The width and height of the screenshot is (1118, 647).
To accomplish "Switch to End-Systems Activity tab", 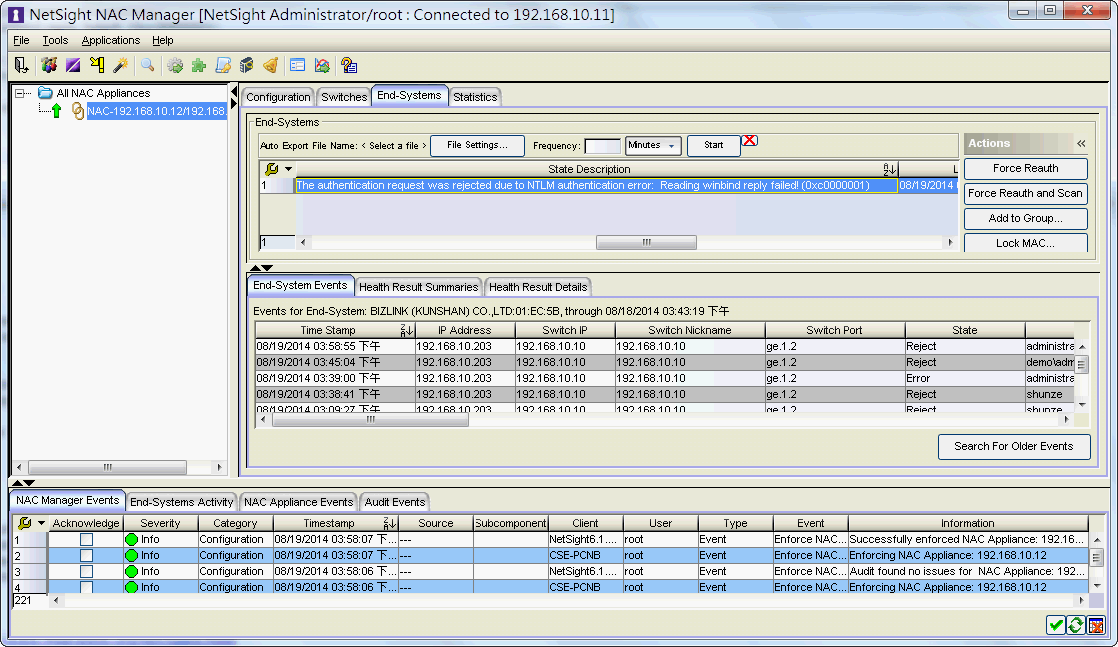I will (182, 502).
